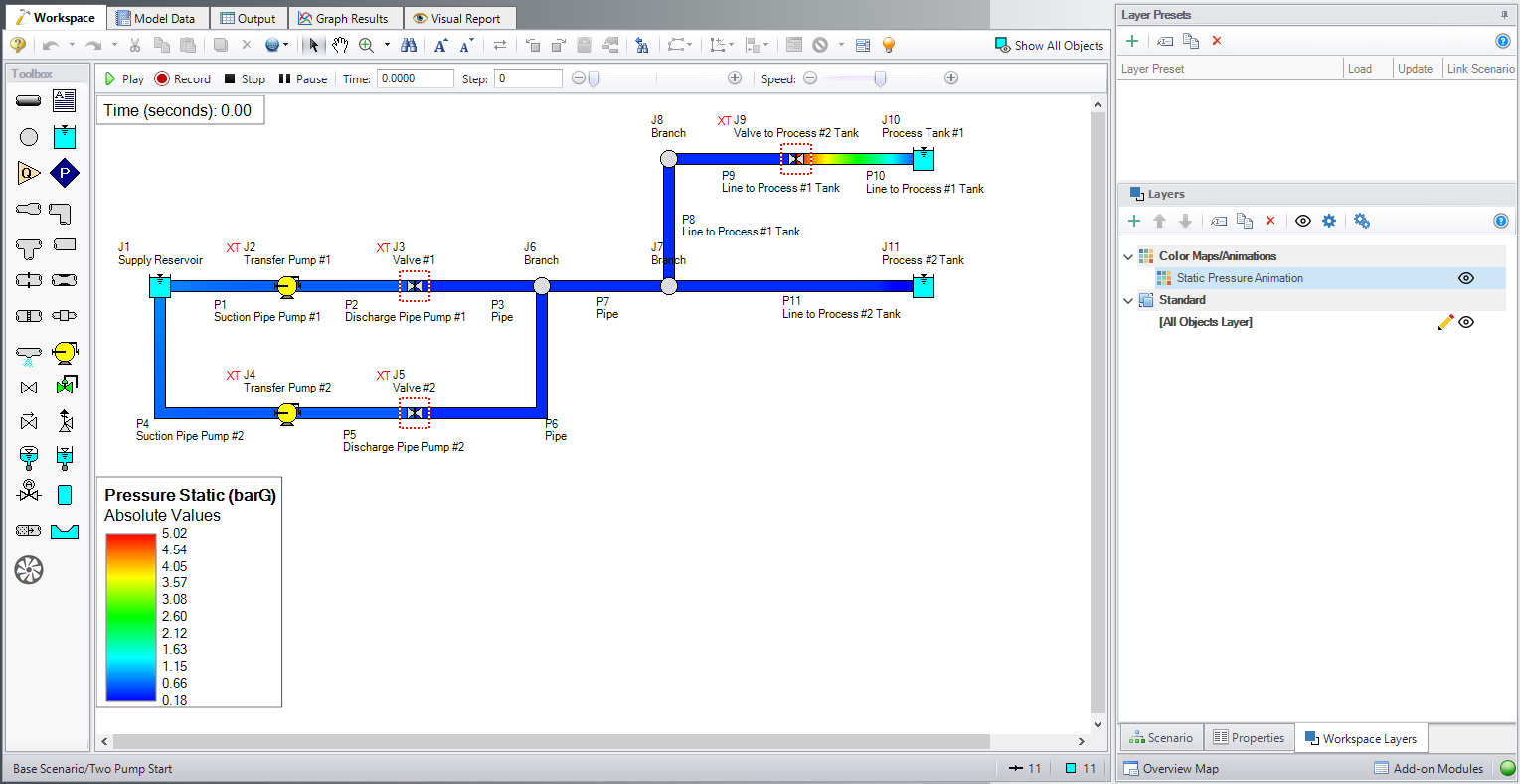This screenshot has width=1520, height=784.
Task: Edit All Objects Layer with the pencil icon
Action: [x=1444, y=322]
